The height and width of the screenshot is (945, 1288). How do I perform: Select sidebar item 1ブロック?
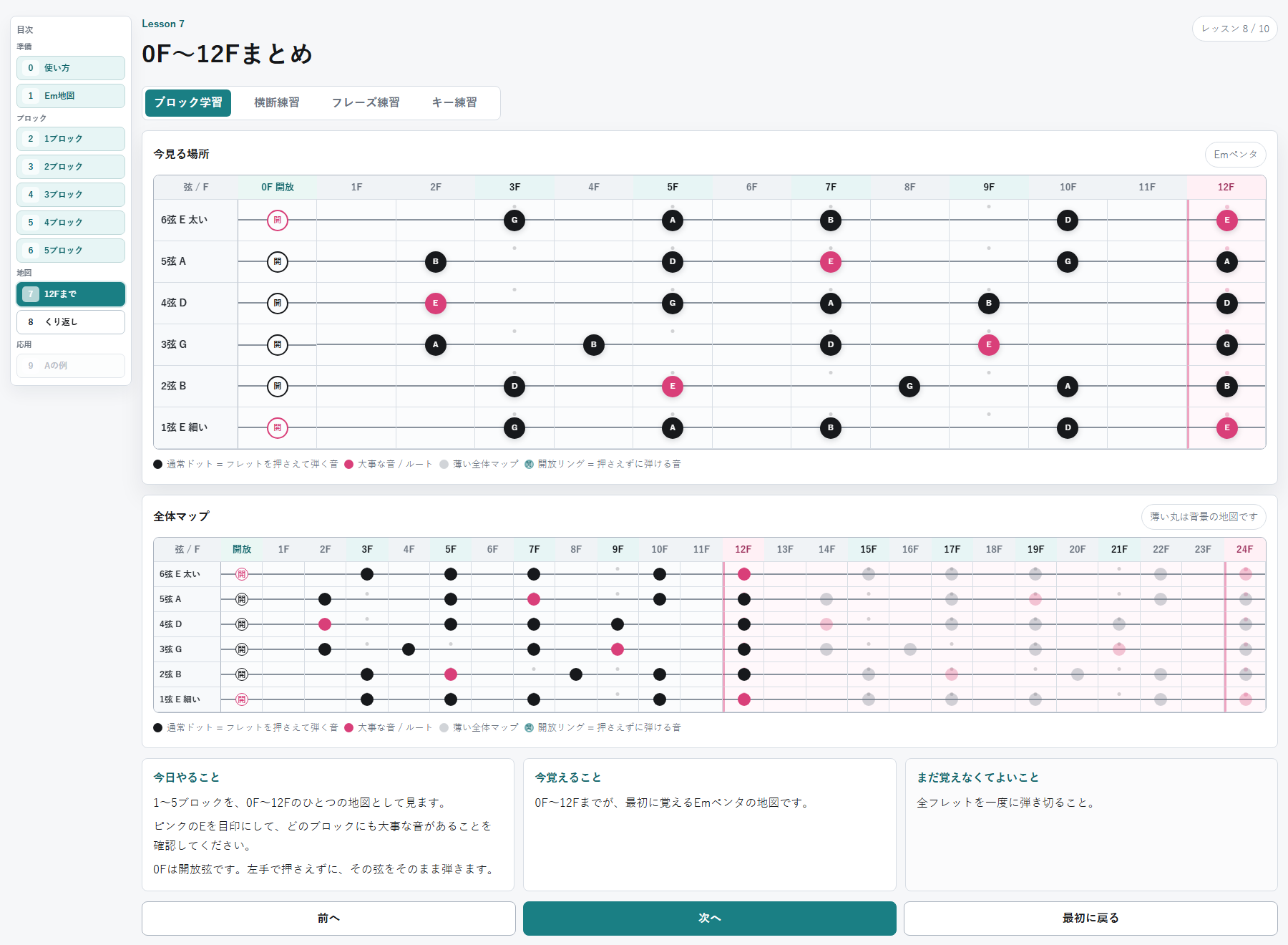click(x=71, y=139)
